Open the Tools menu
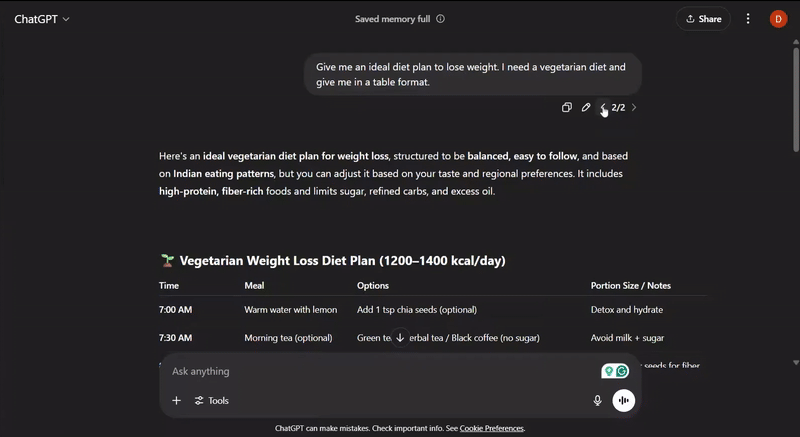The width and height of the screenshot is (800, 437). pos(211,400)
